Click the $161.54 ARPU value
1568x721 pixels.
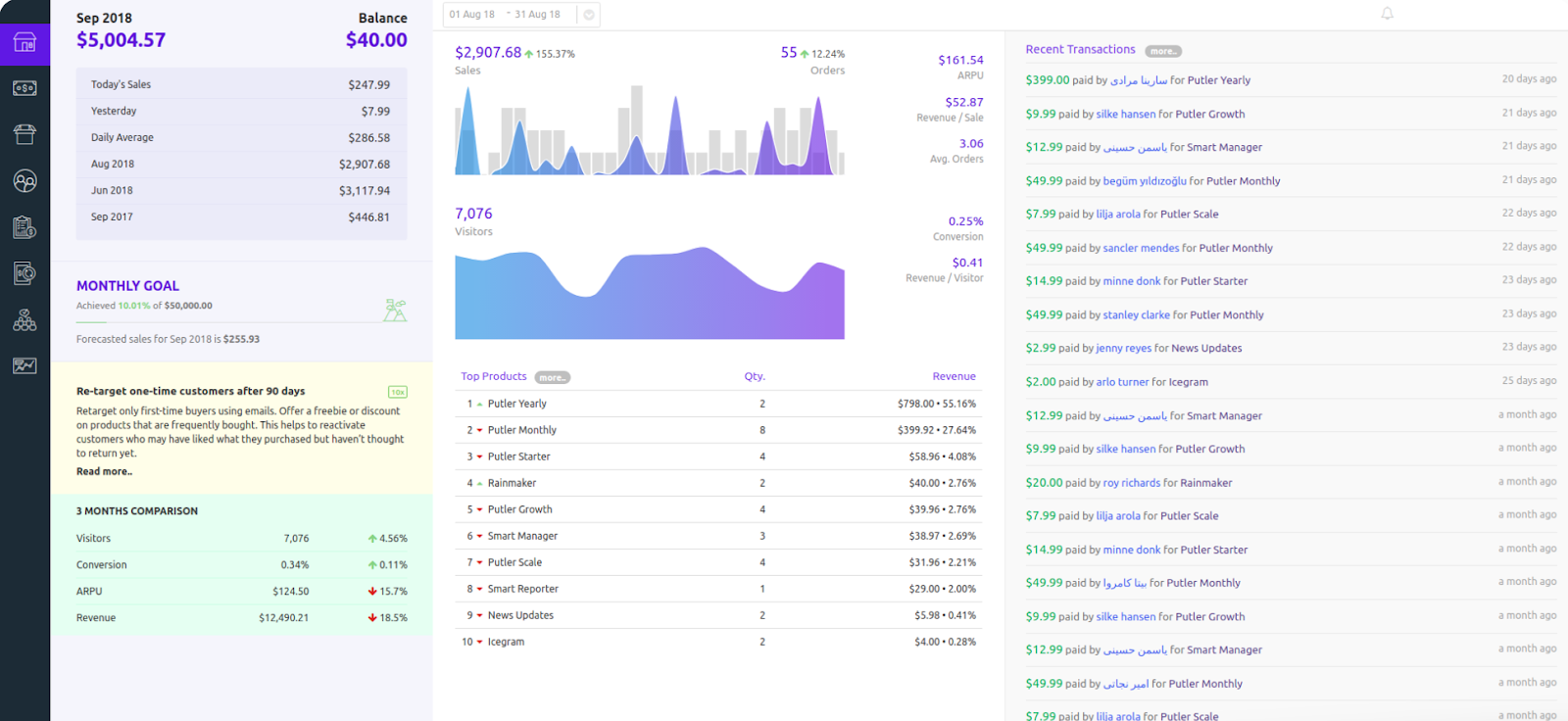point(960,61)
